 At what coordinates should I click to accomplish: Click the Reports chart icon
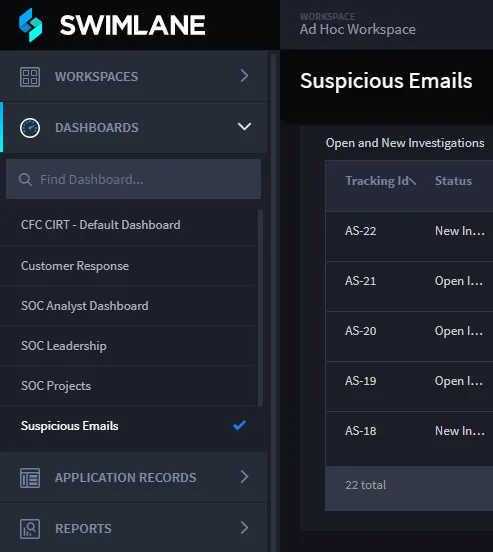point(30,528)
